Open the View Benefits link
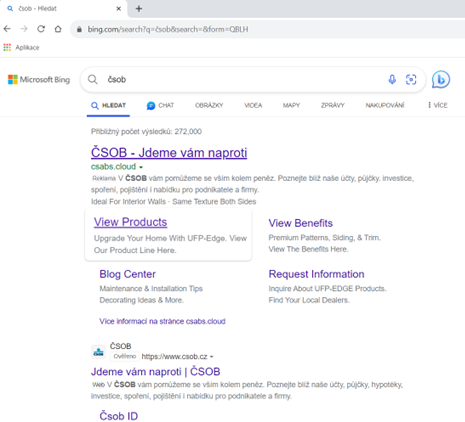 pos(301,223)
